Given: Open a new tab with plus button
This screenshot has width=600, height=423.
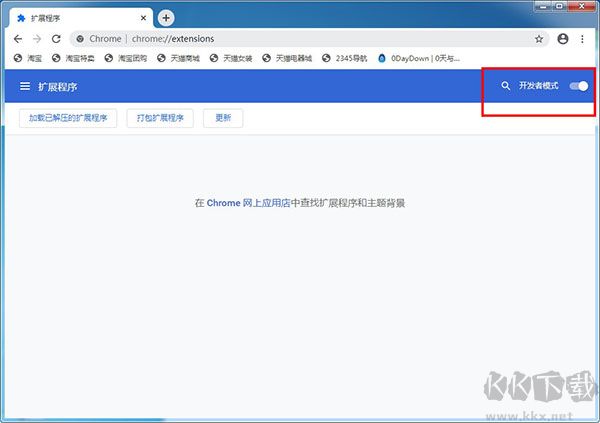Looking at the screenshot, I should coord(166,17).
